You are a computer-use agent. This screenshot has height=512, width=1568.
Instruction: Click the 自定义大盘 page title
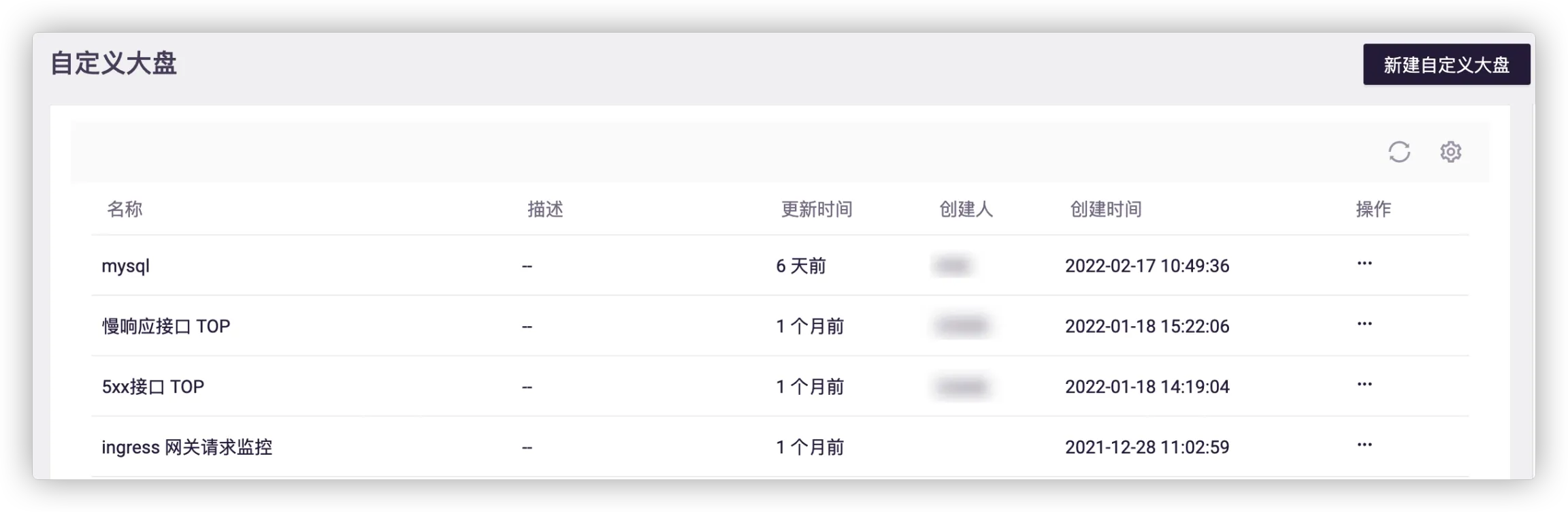coord(114,64)
